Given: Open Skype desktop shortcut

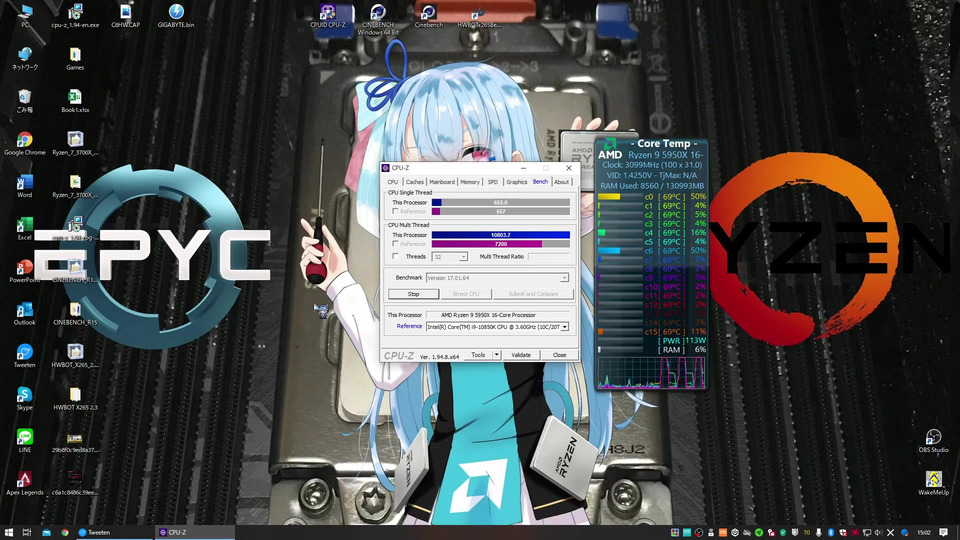Looking at the screenshot, I should (25, 398).
